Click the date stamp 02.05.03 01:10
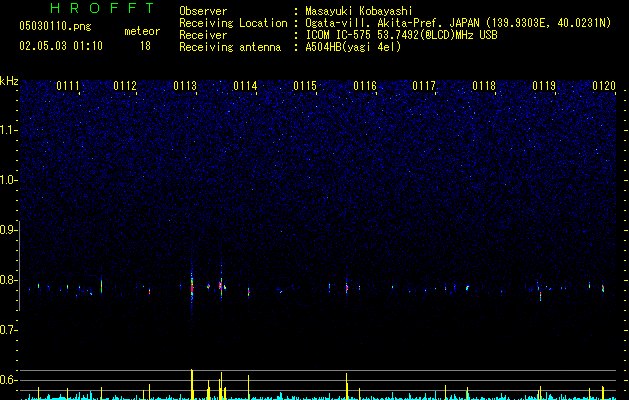This screenshot has width=629, height=400. pos(61,46)
